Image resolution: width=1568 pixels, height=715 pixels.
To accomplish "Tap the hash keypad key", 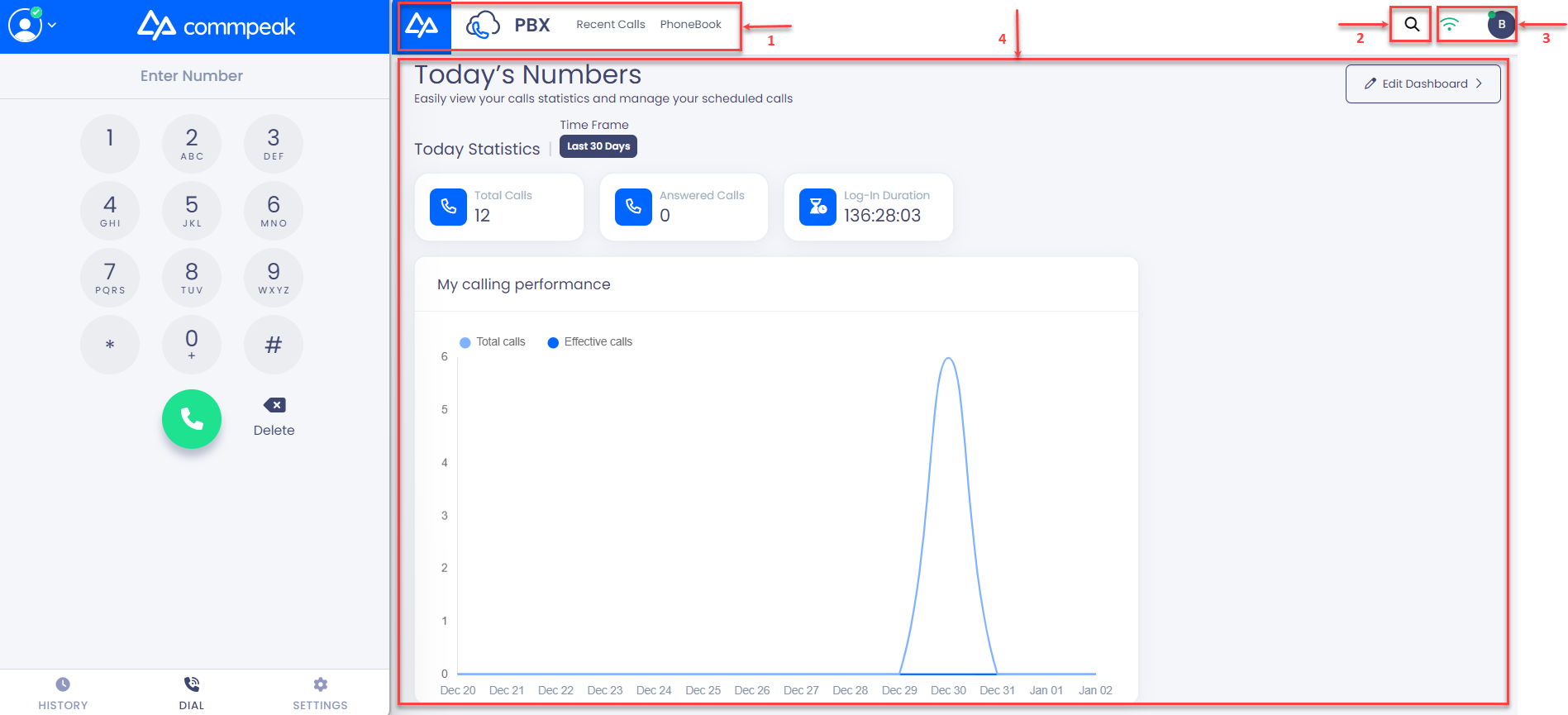I will [x=274, y=345].
